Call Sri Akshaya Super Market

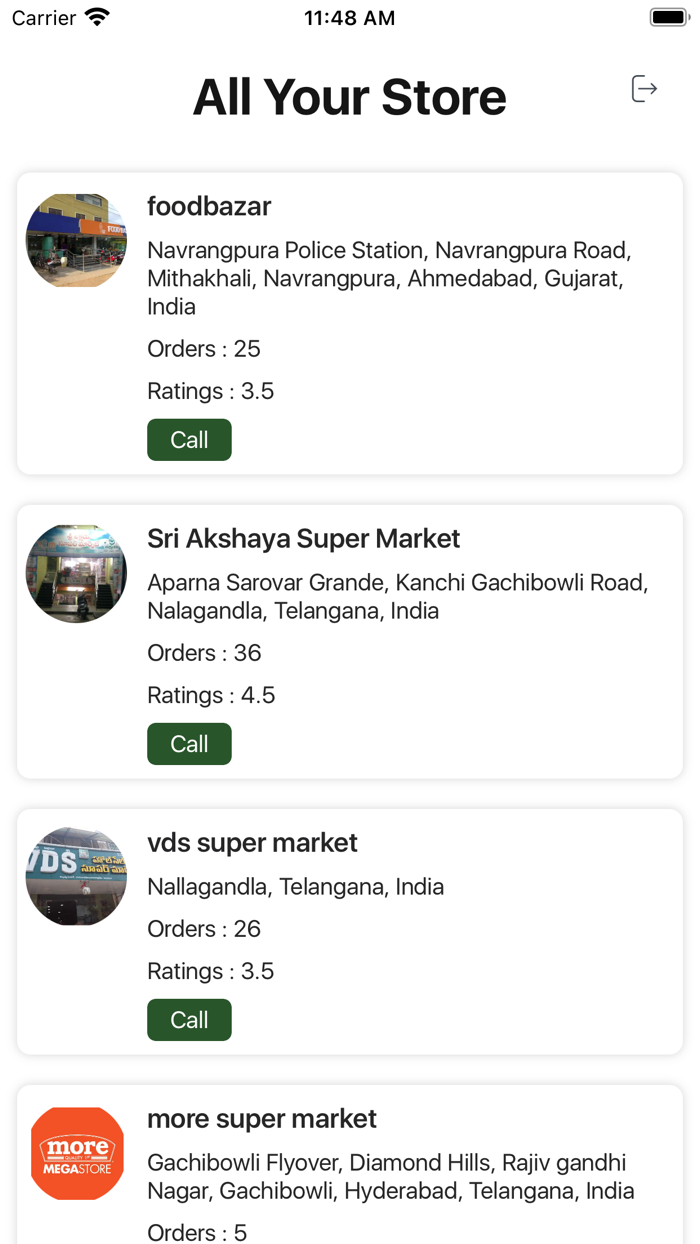[x=189, y=744]
